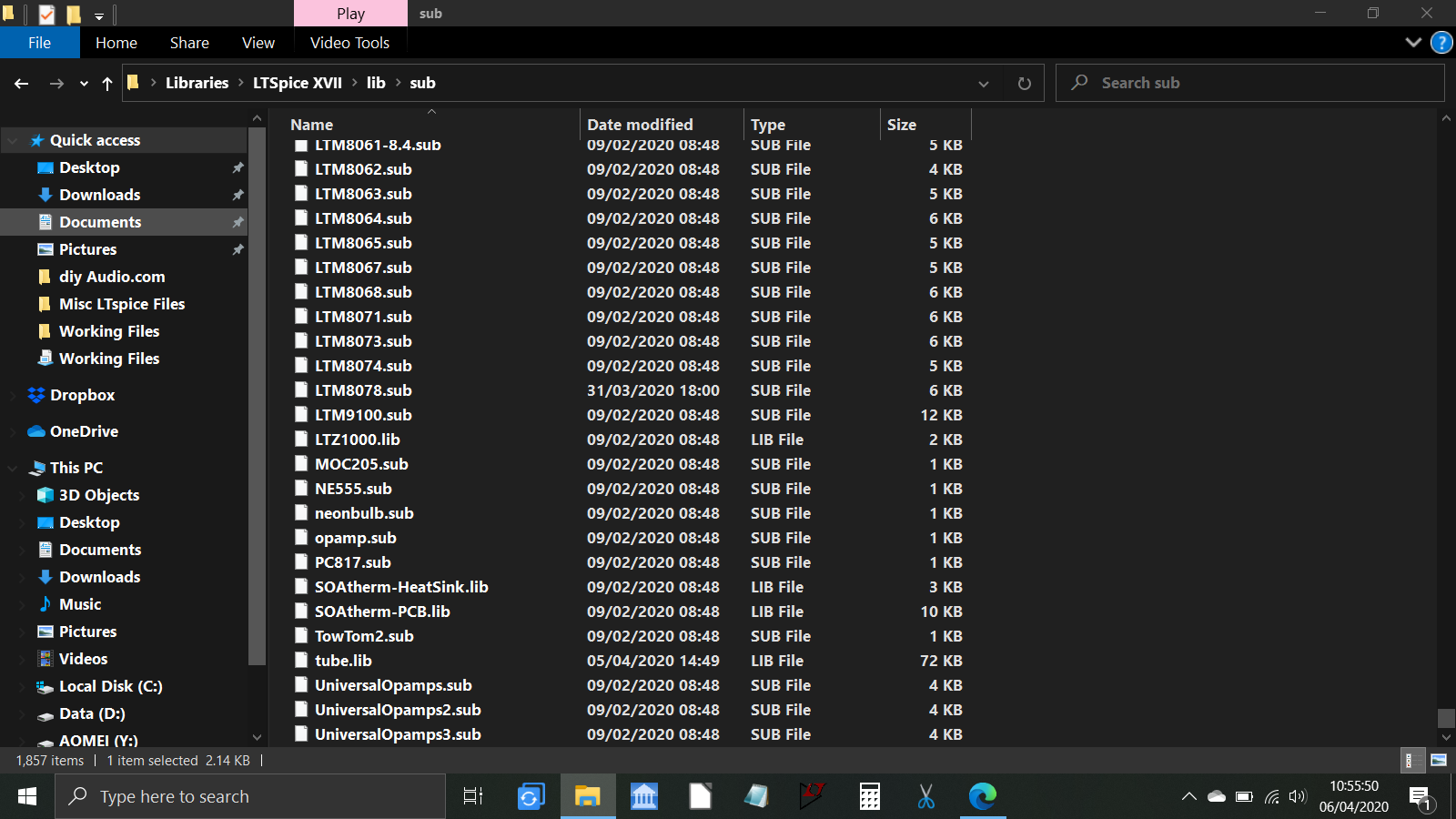The width and height of the screenshot is (1456, 819).
Task: Select the opamp.sub file
Action: click(x=356, y=538)
